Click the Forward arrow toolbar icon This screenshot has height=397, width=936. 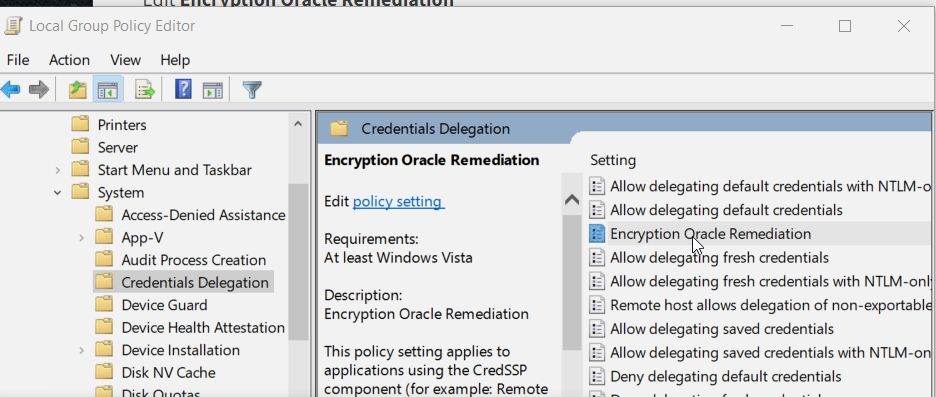(39, 90)
